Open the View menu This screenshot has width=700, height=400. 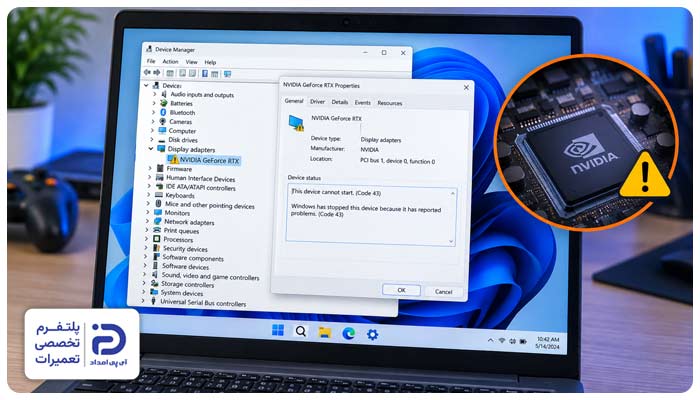(x=192, y=62)
